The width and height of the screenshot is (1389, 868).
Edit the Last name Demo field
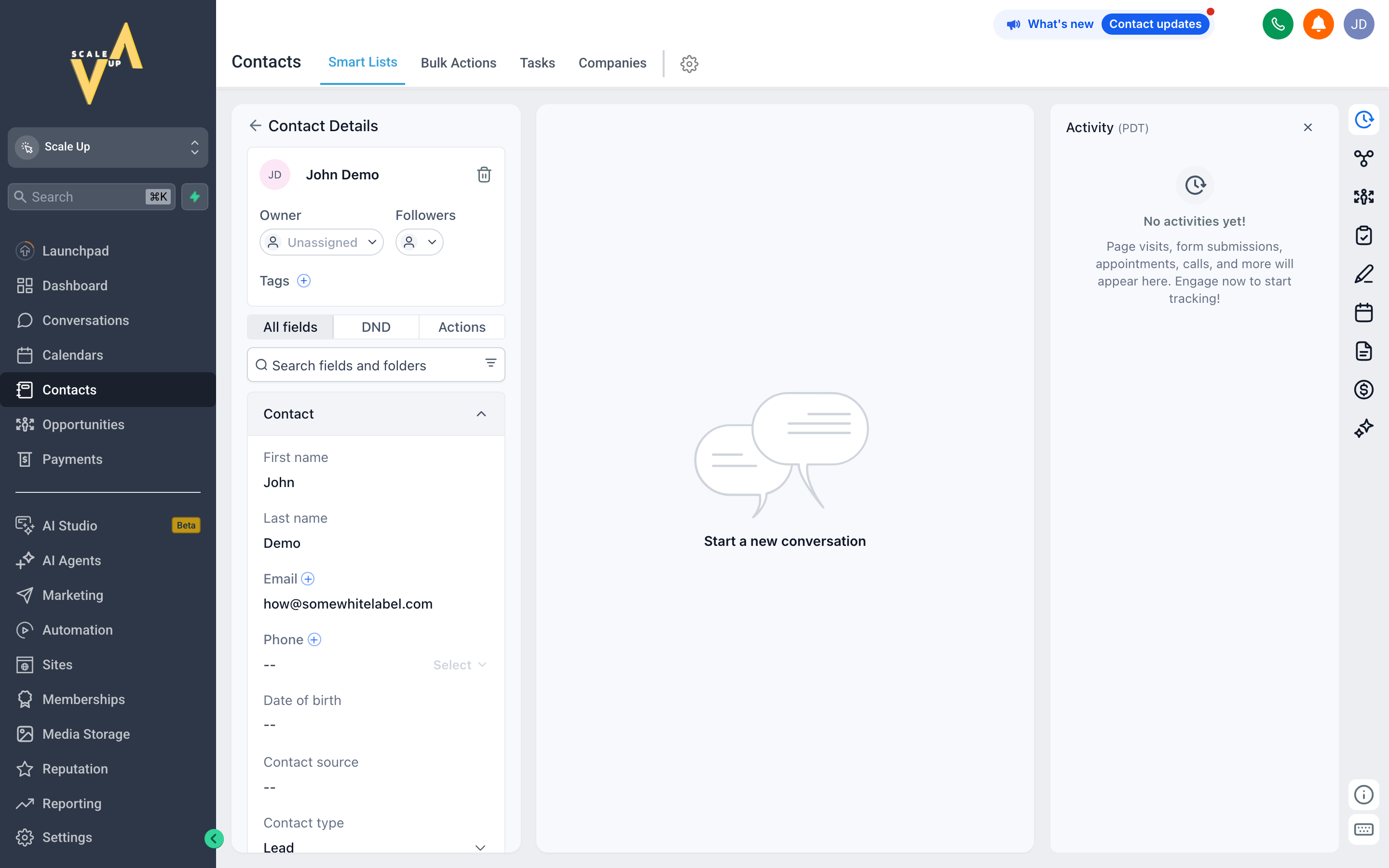click(x=376, y=543)
